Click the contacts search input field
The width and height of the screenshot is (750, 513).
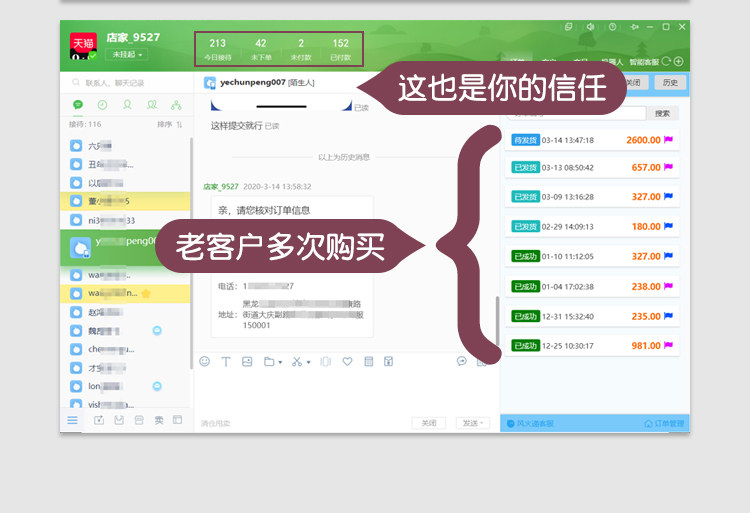tap(127, 83)
